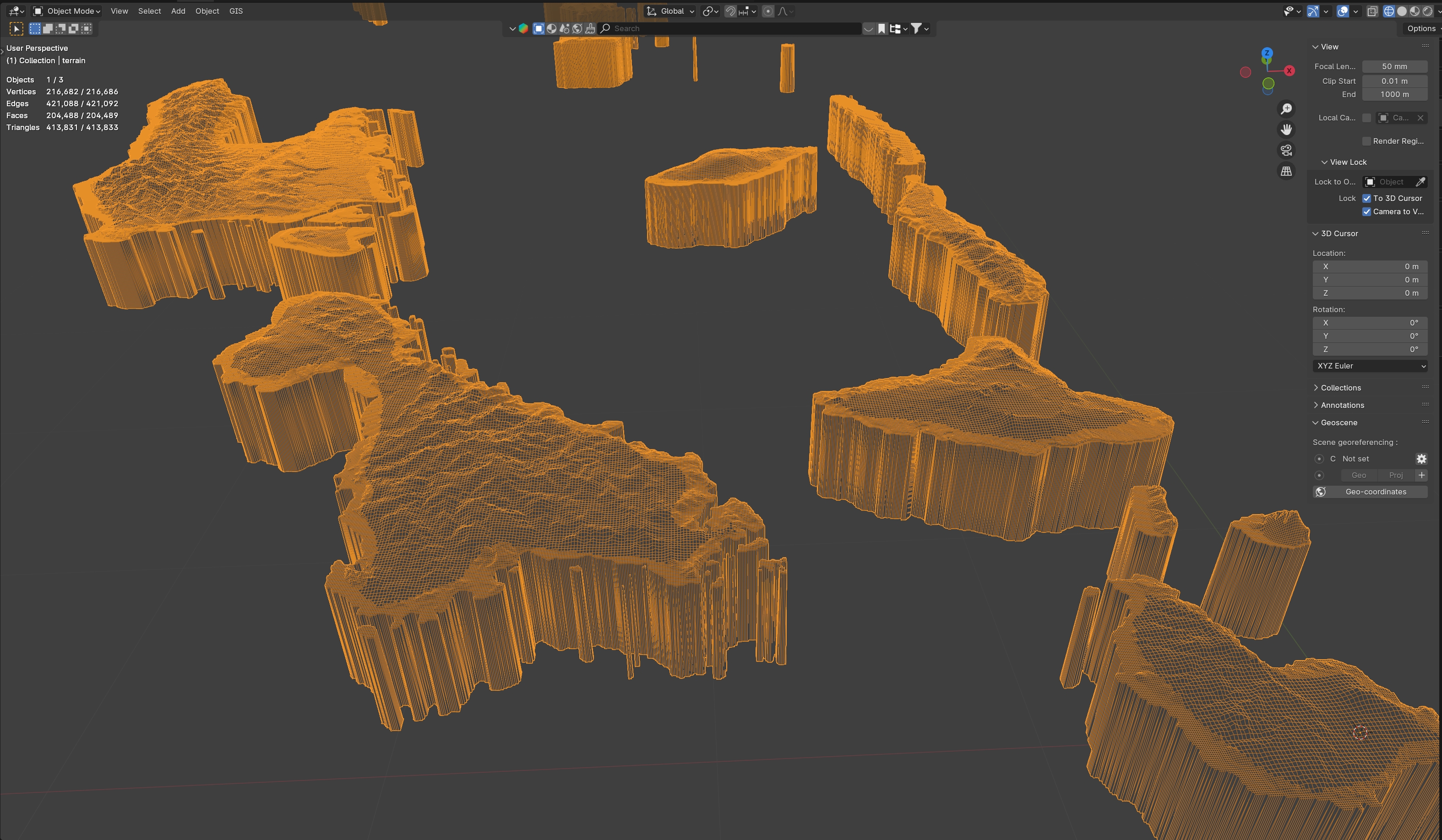Disable the Camera to View checkbox

tap(1366, 211)
